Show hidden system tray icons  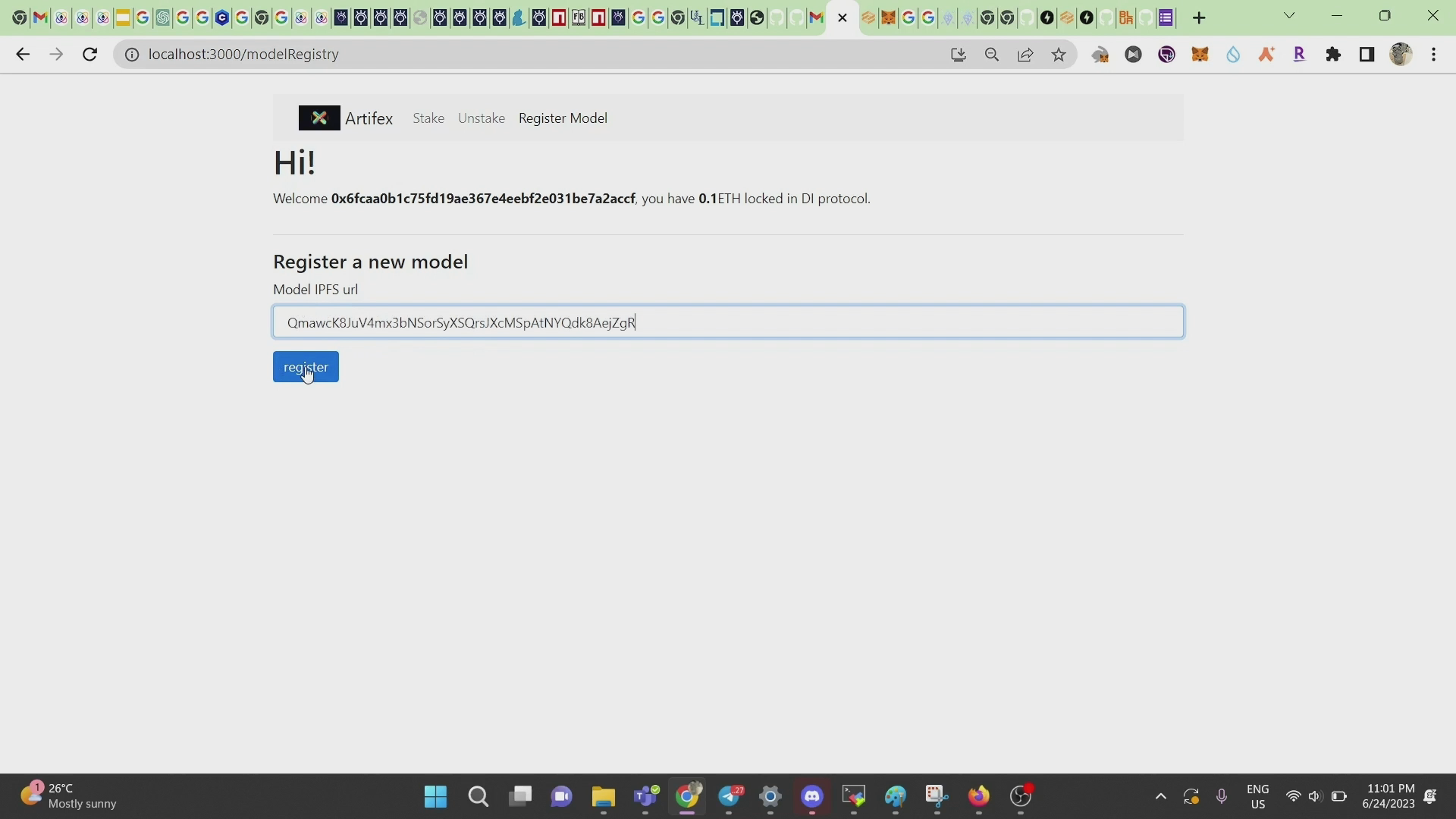pos(1160,796)
